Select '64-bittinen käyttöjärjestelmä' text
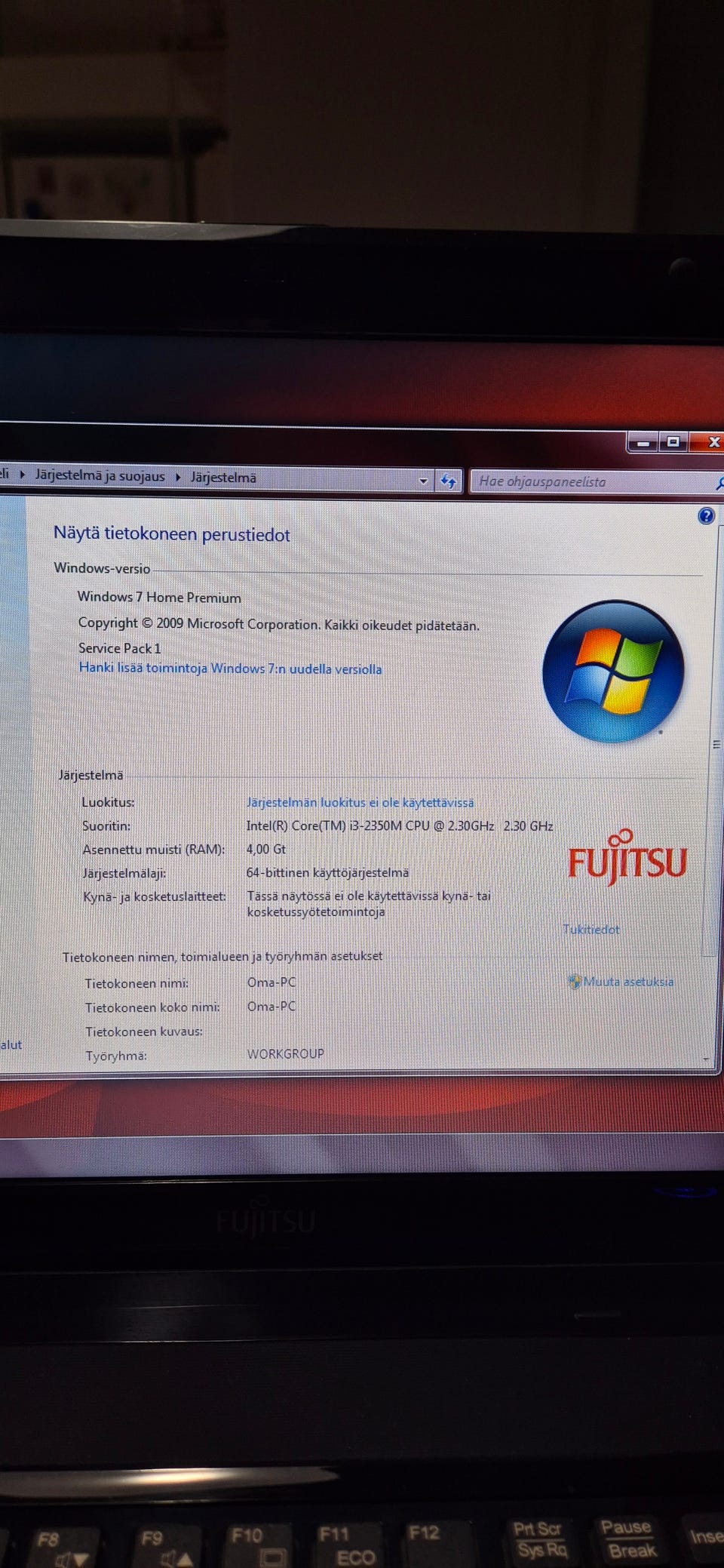This screenshot has height=1568, width=724. pyautogui.click(x=327, y=872)
